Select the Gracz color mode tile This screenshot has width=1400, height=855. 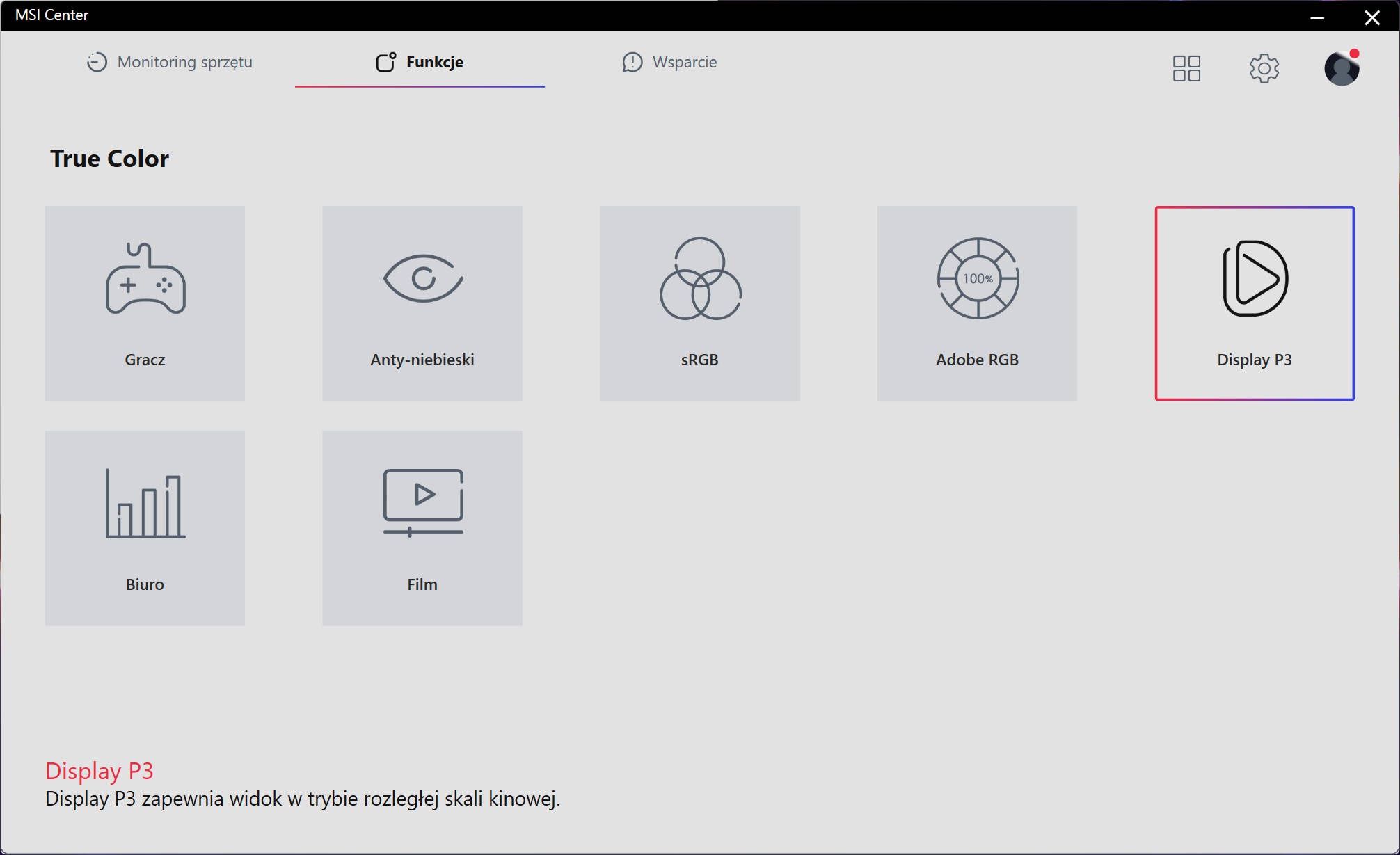pyautogui.click(x=145, y=303)
